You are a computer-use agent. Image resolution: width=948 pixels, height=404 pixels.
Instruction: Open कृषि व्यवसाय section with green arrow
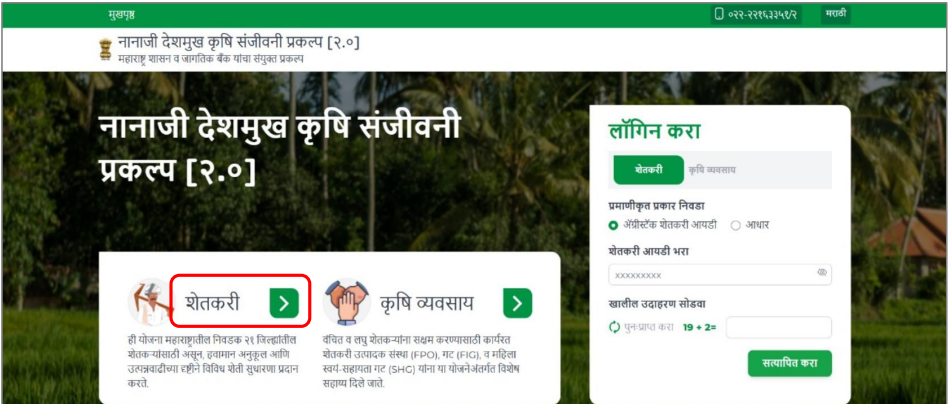[x=518, y=303]
